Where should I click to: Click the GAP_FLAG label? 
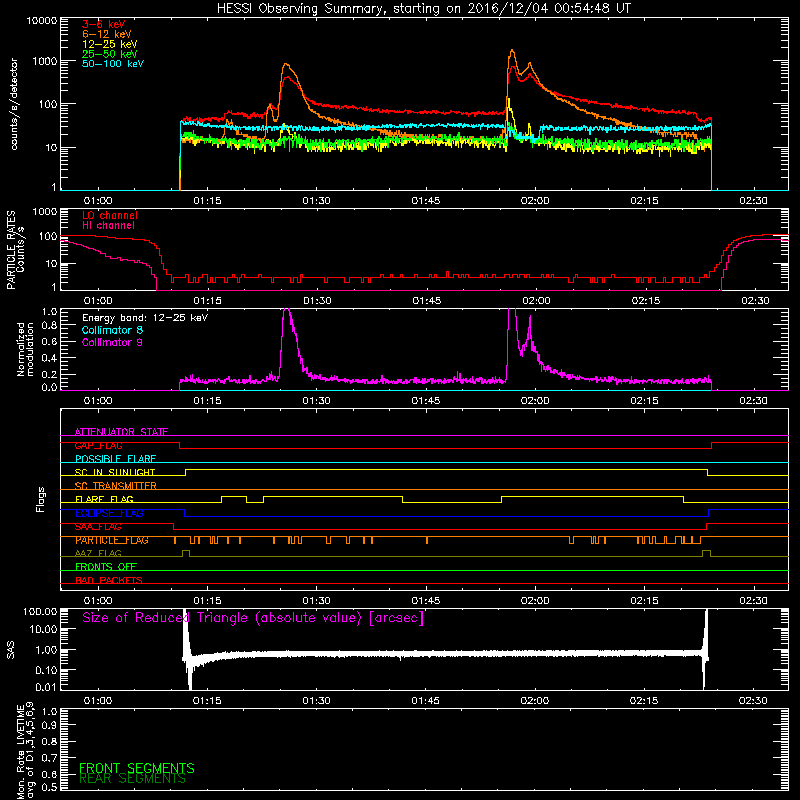[x=98, y=445]
